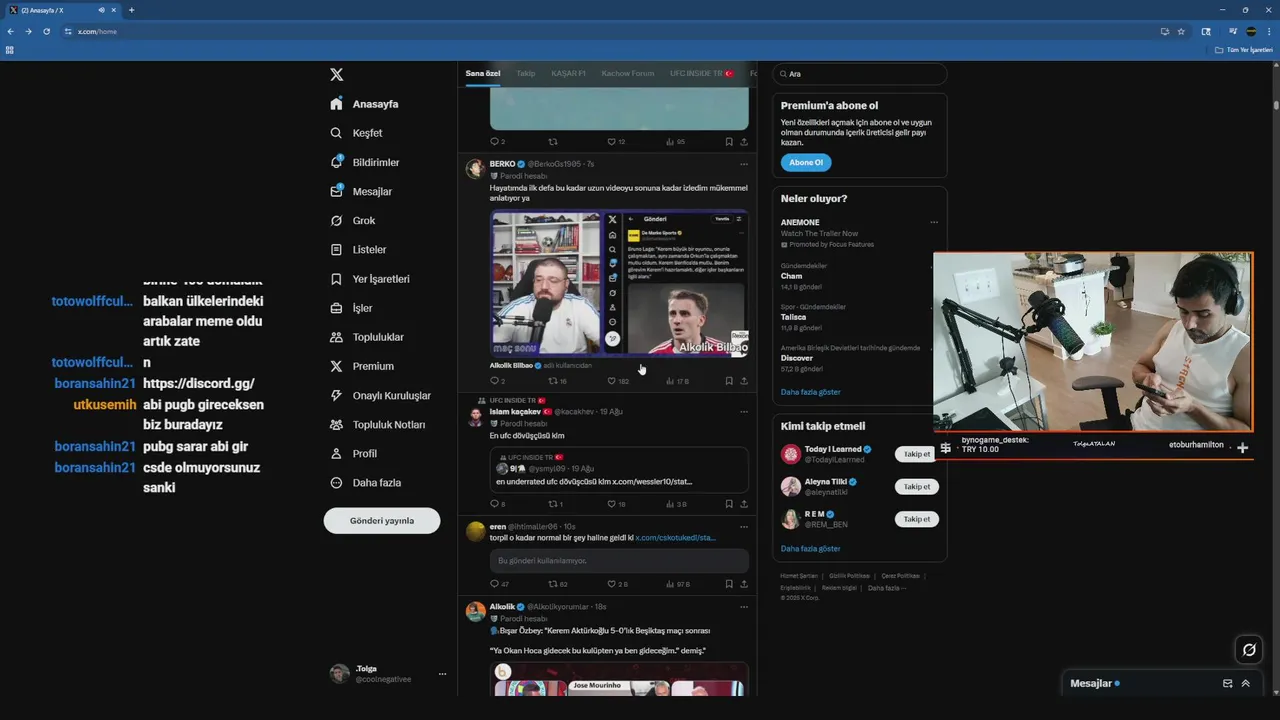Viewport: 1280px width, 720px height.
Task: Open Premium in the sidebar
Action: (x=362, y=366)
